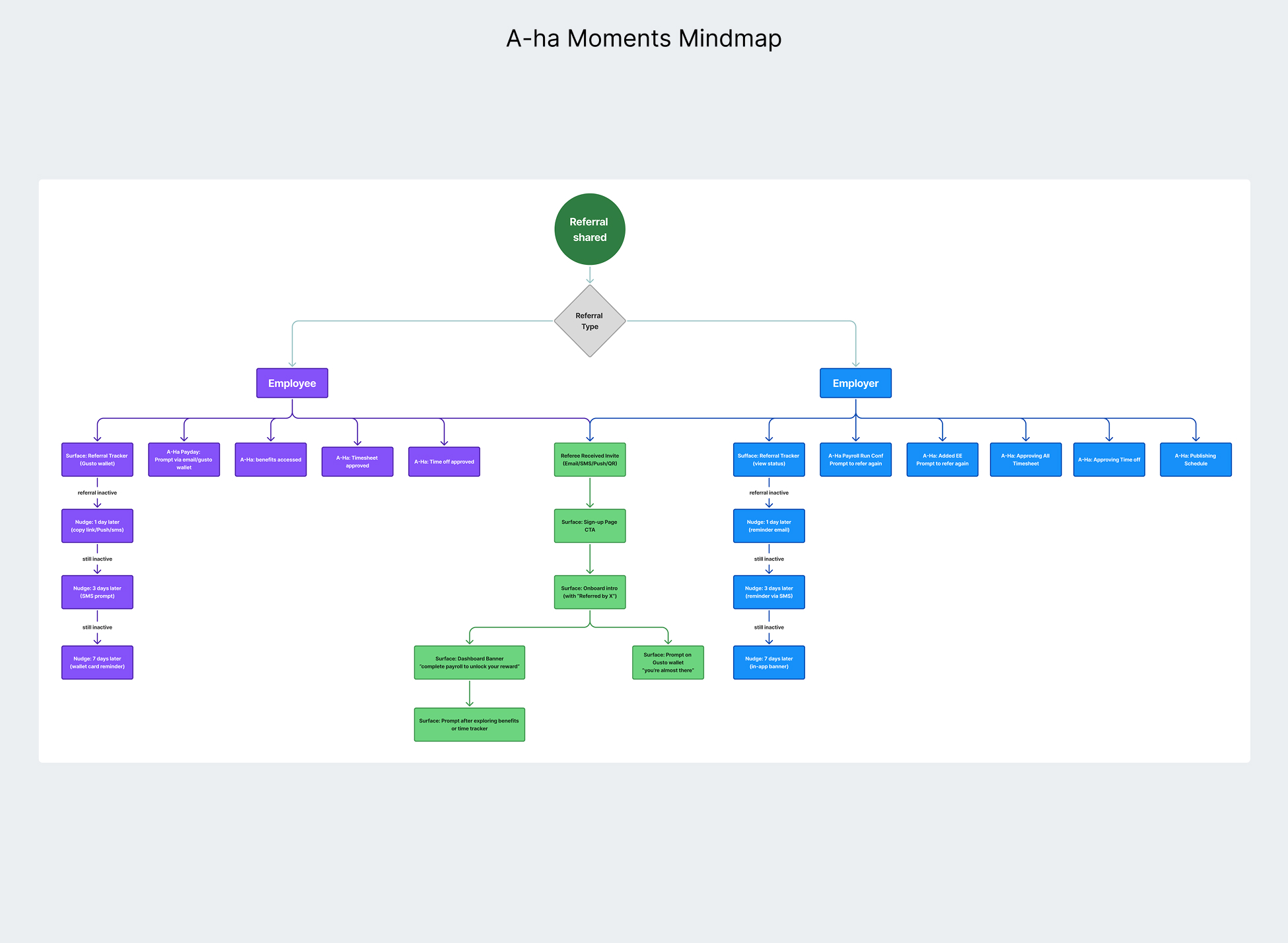Click the Onboard intro surface node
Screen dimensions: 1288x943
coord(589,592)
